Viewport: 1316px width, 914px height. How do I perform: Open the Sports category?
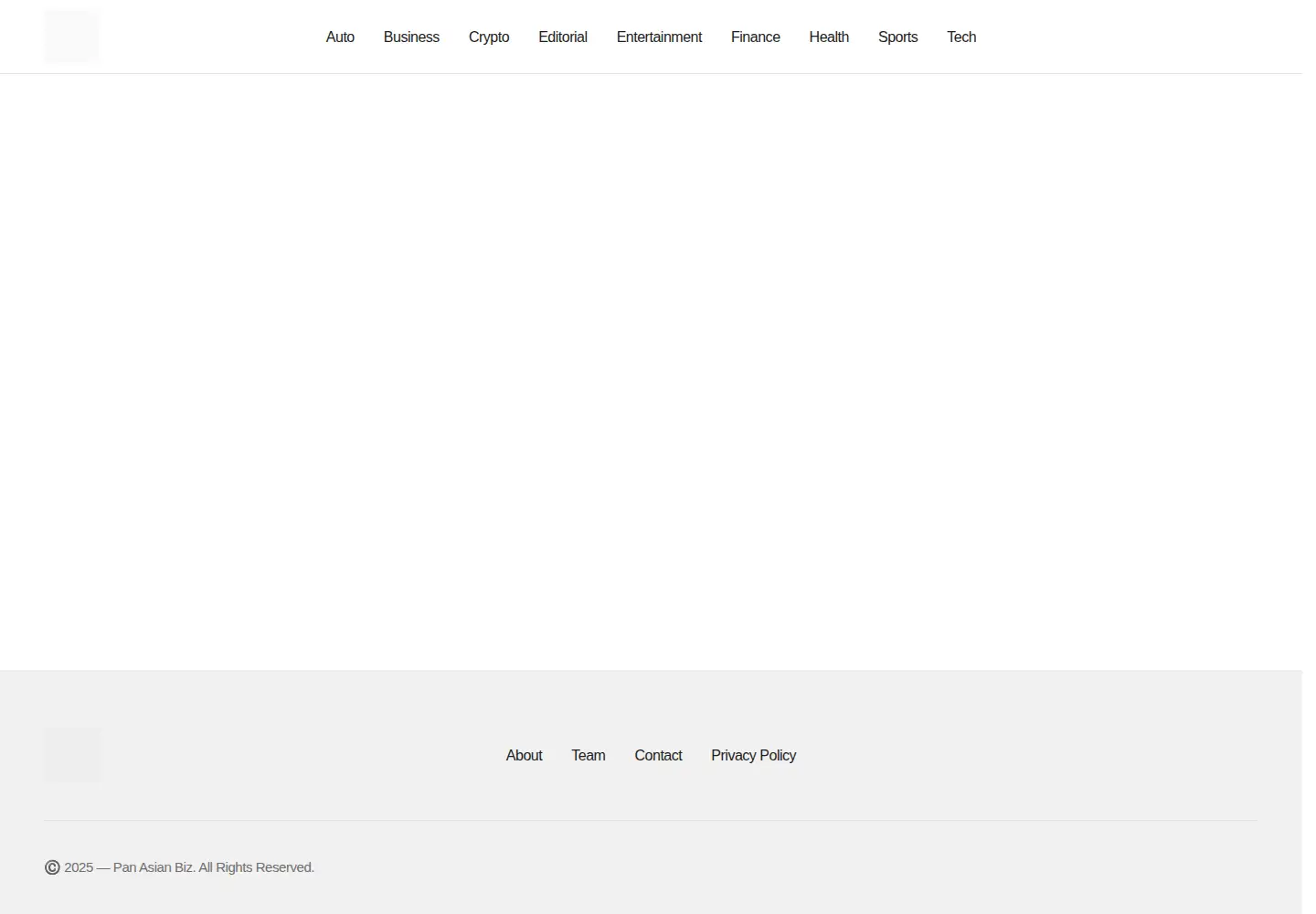click(897, 37)
